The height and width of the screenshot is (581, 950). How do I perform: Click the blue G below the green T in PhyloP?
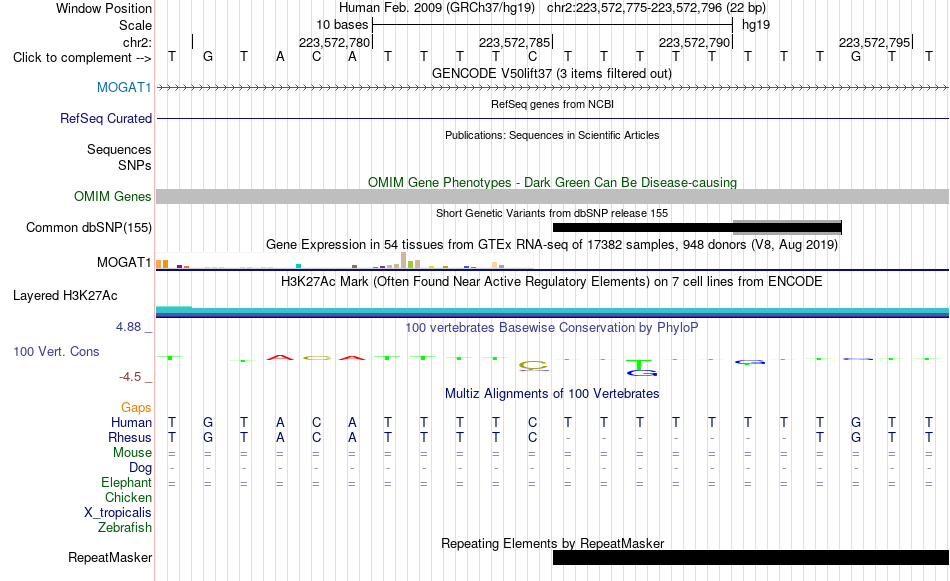click(x=642, y=373)
